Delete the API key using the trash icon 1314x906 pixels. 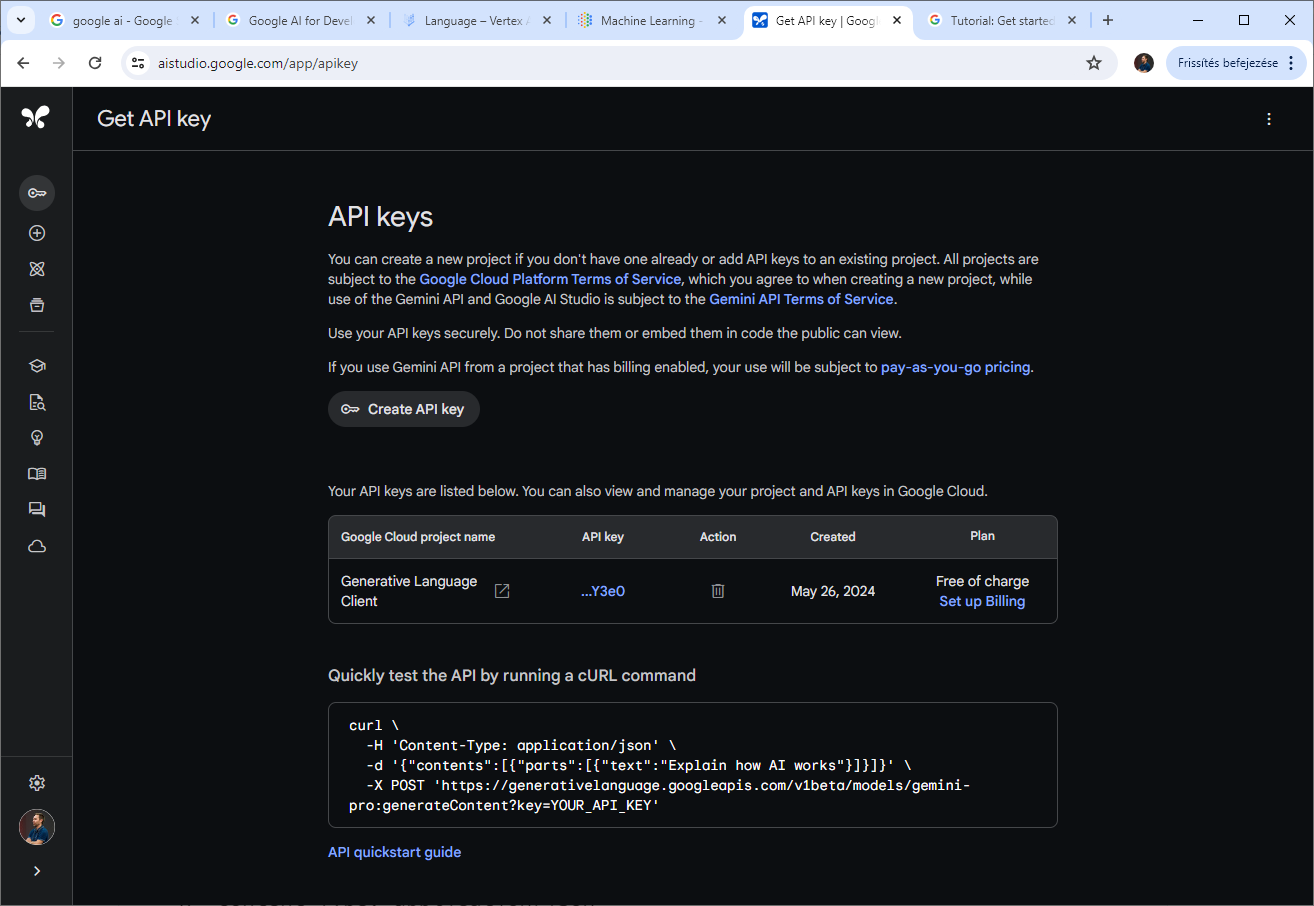click(x=718, y=591)
